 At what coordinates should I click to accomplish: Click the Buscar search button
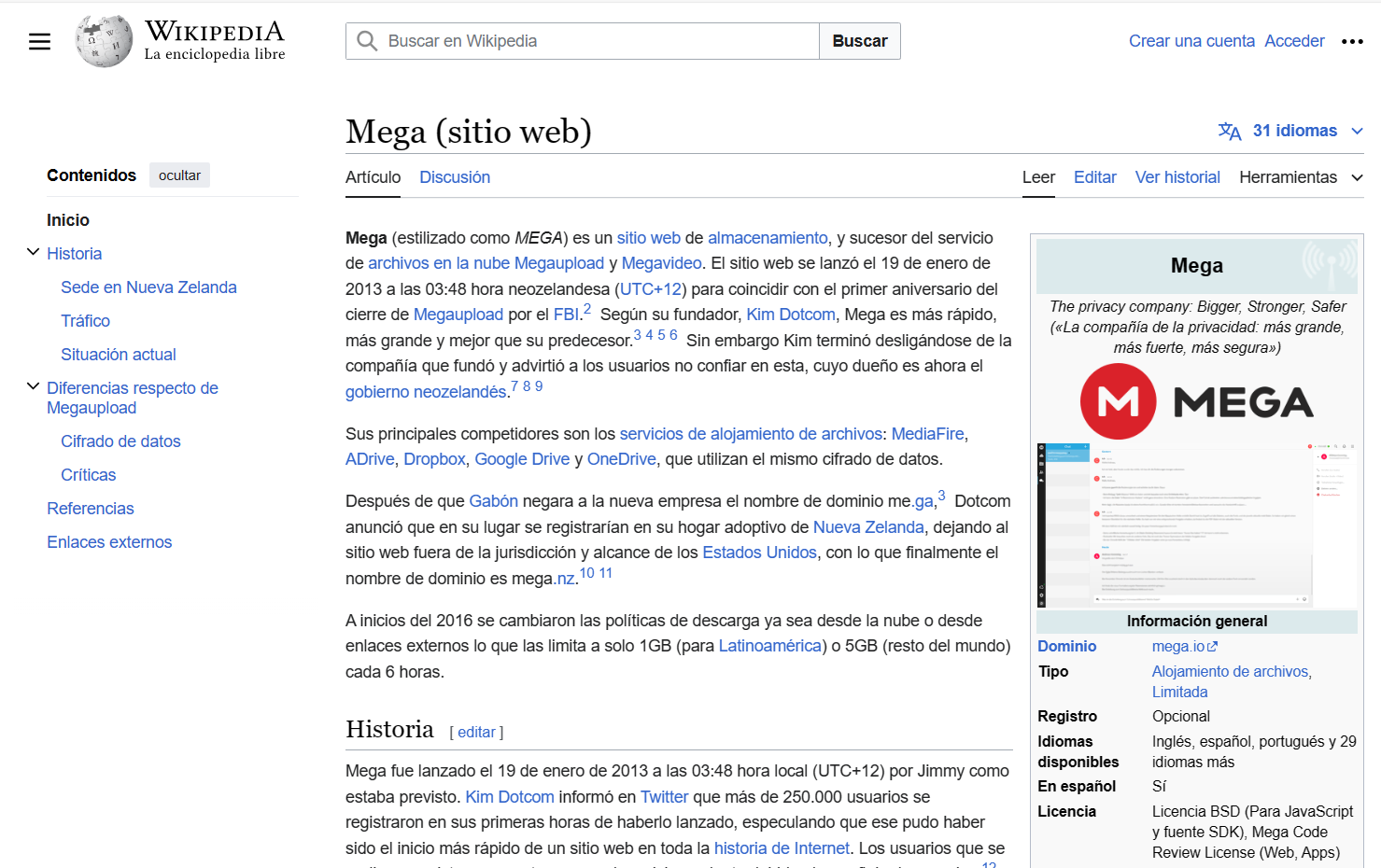[x=859, y=41]
